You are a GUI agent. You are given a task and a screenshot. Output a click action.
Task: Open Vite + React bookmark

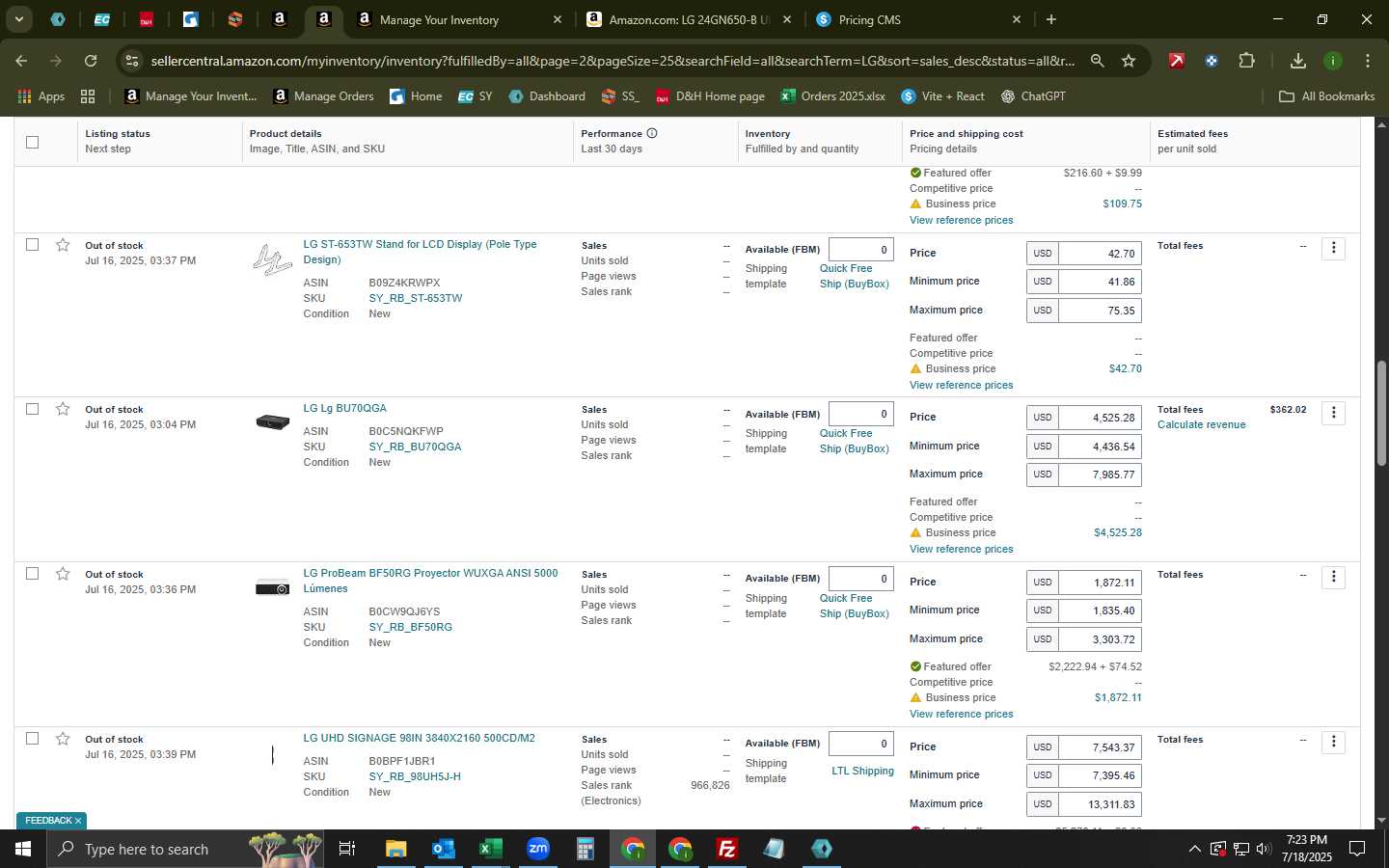pos(942,96)
